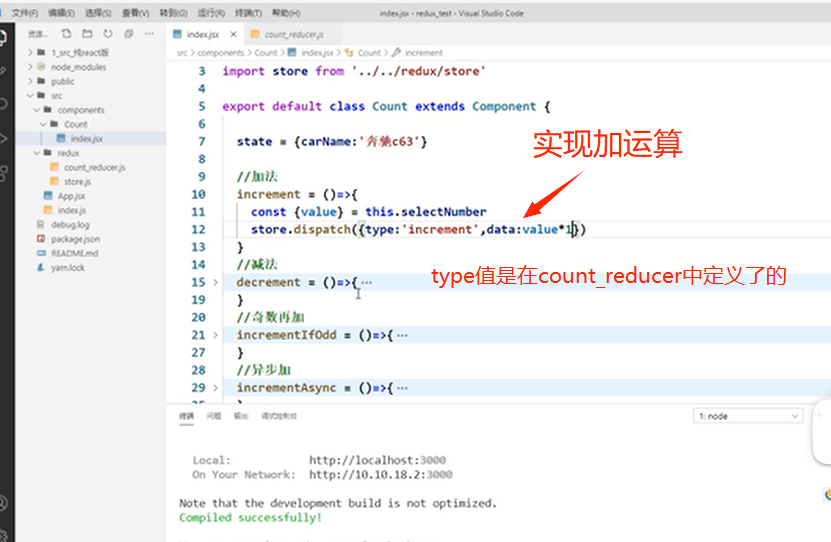Open the http://10.10.18.2:3000 network link
Viewport: 831px width, 542px height.
click(381, 474)
